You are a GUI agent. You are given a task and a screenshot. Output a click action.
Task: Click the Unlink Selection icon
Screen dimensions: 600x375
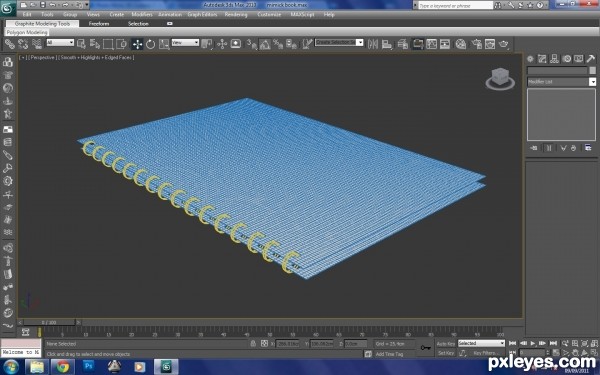click(x=23, y=44)
